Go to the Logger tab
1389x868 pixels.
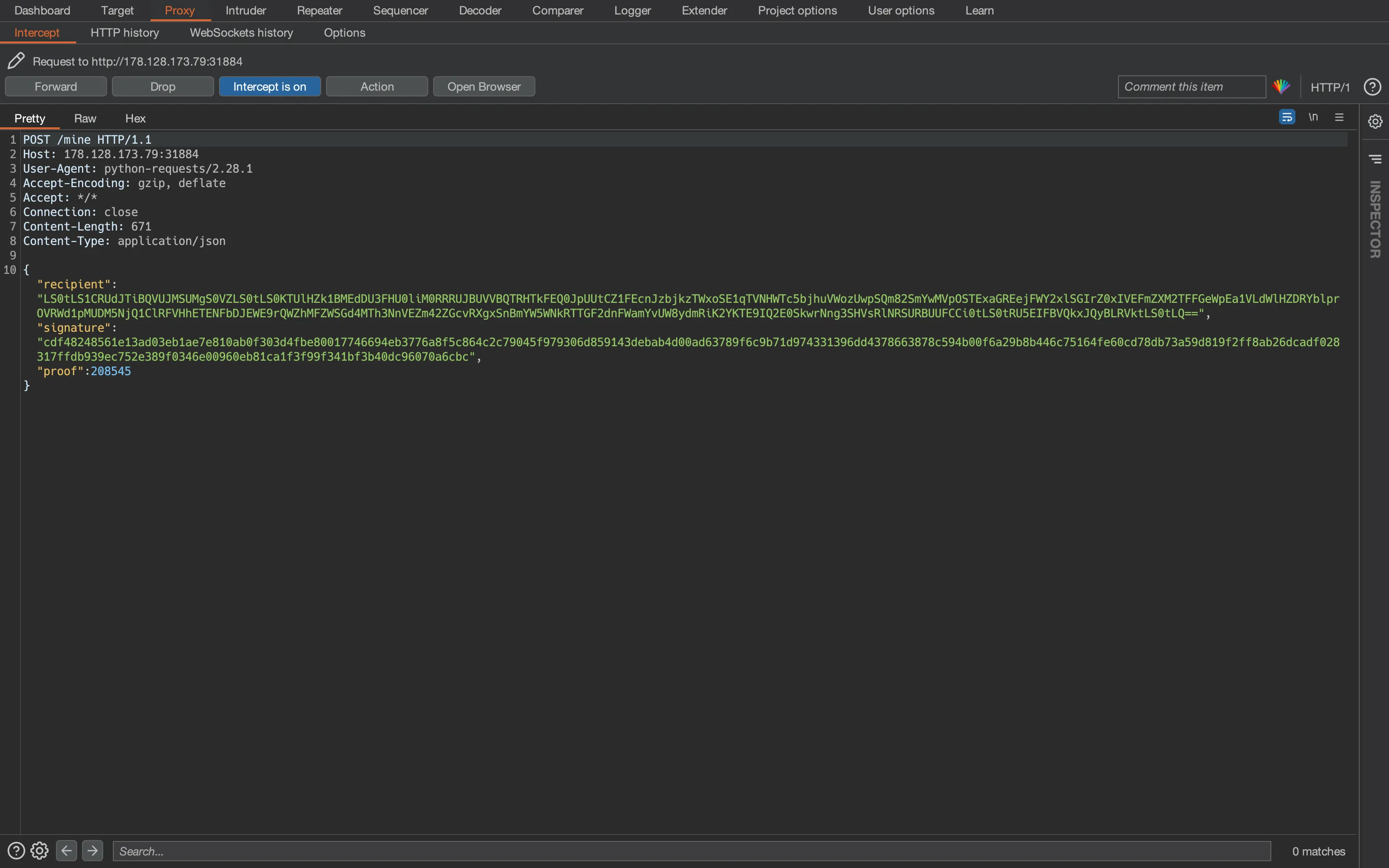point(632,10)
